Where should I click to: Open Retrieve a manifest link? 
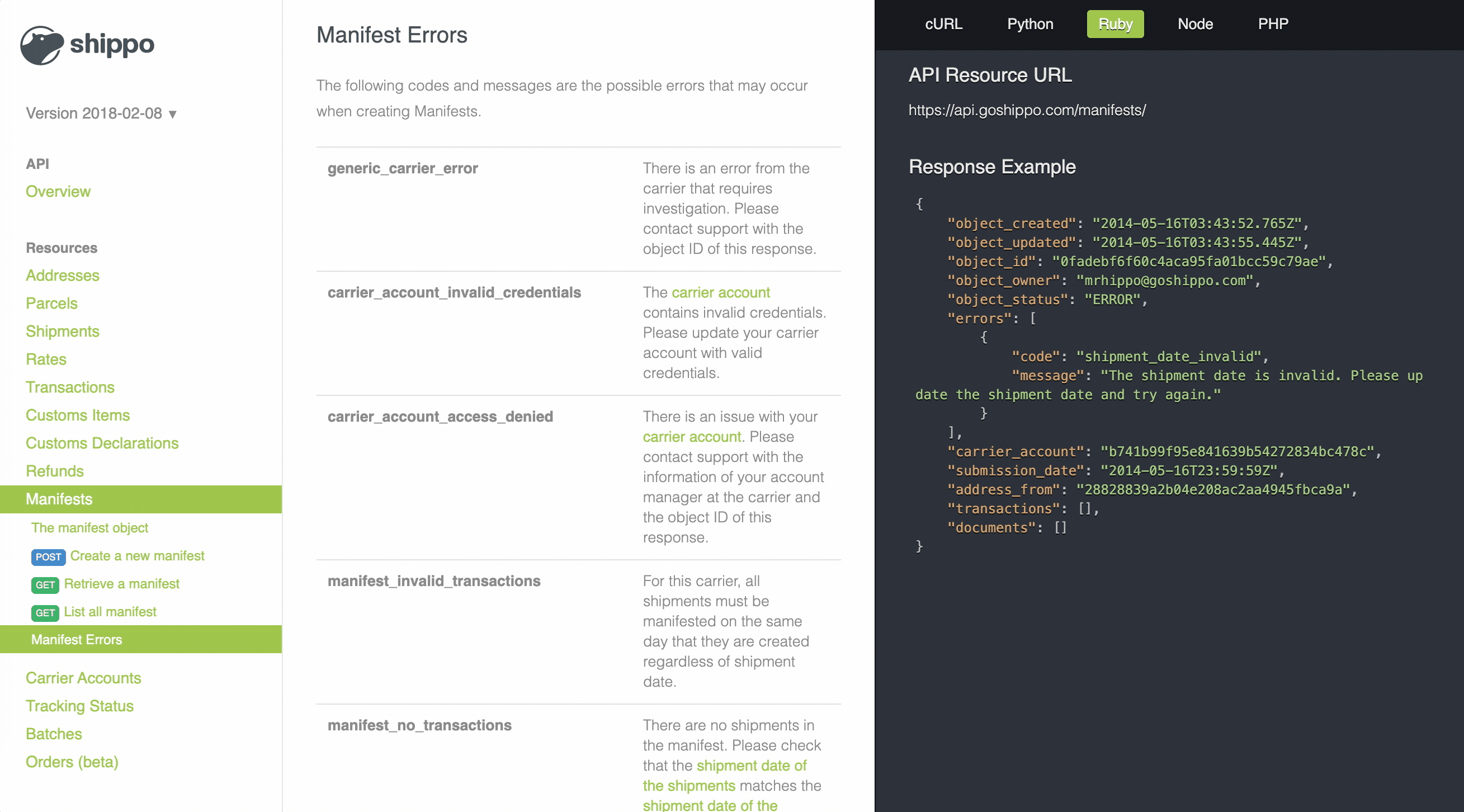pos(121,584)
